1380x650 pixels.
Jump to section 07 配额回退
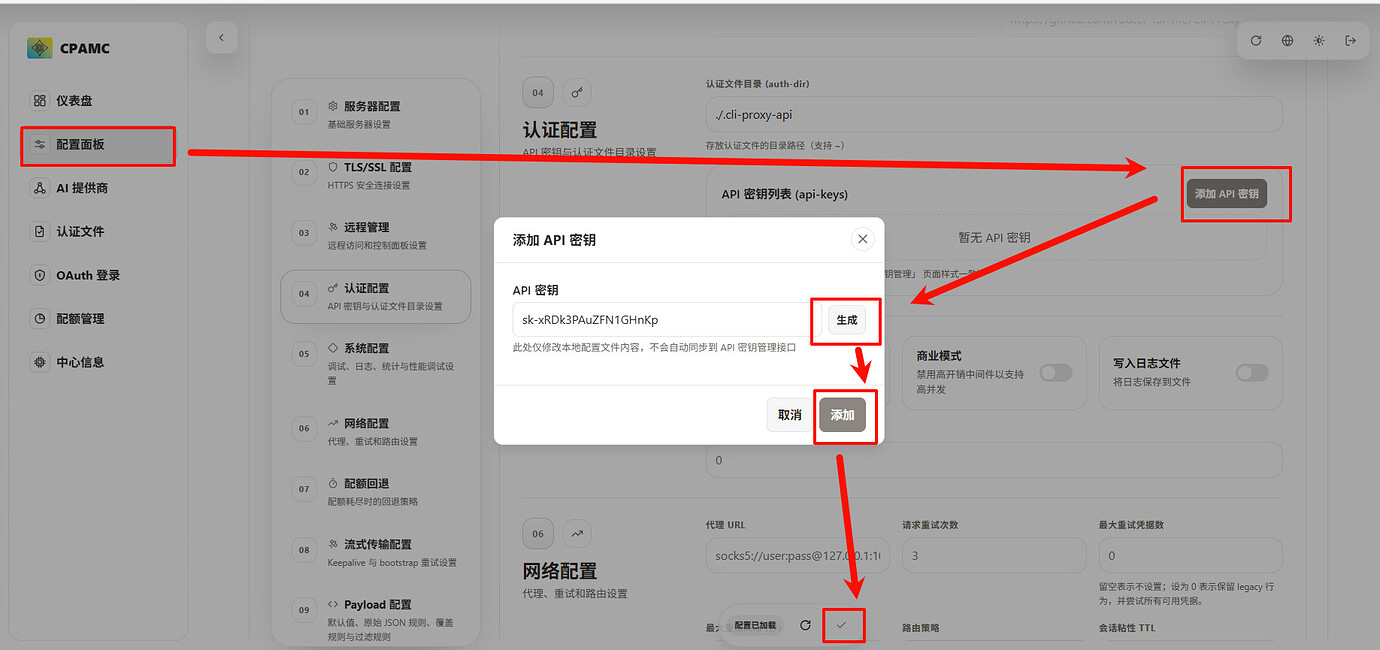(x=376, y=492)
